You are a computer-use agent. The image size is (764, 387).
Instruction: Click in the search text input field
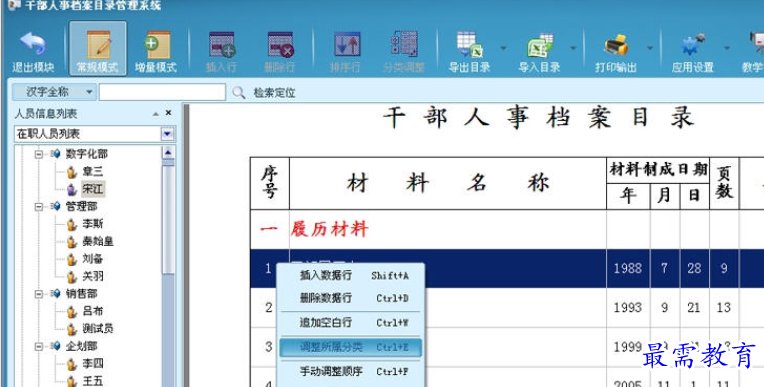(162, 92)
